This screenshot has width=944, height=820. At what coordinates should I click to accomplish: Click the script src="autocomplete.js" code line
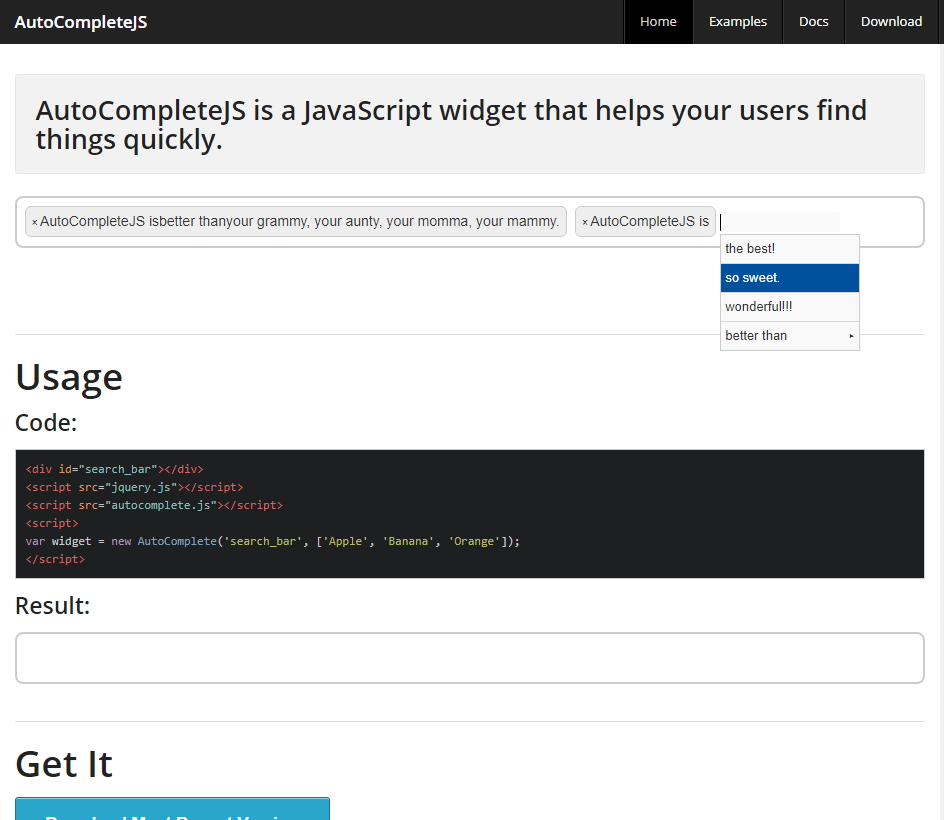point(154,505)
